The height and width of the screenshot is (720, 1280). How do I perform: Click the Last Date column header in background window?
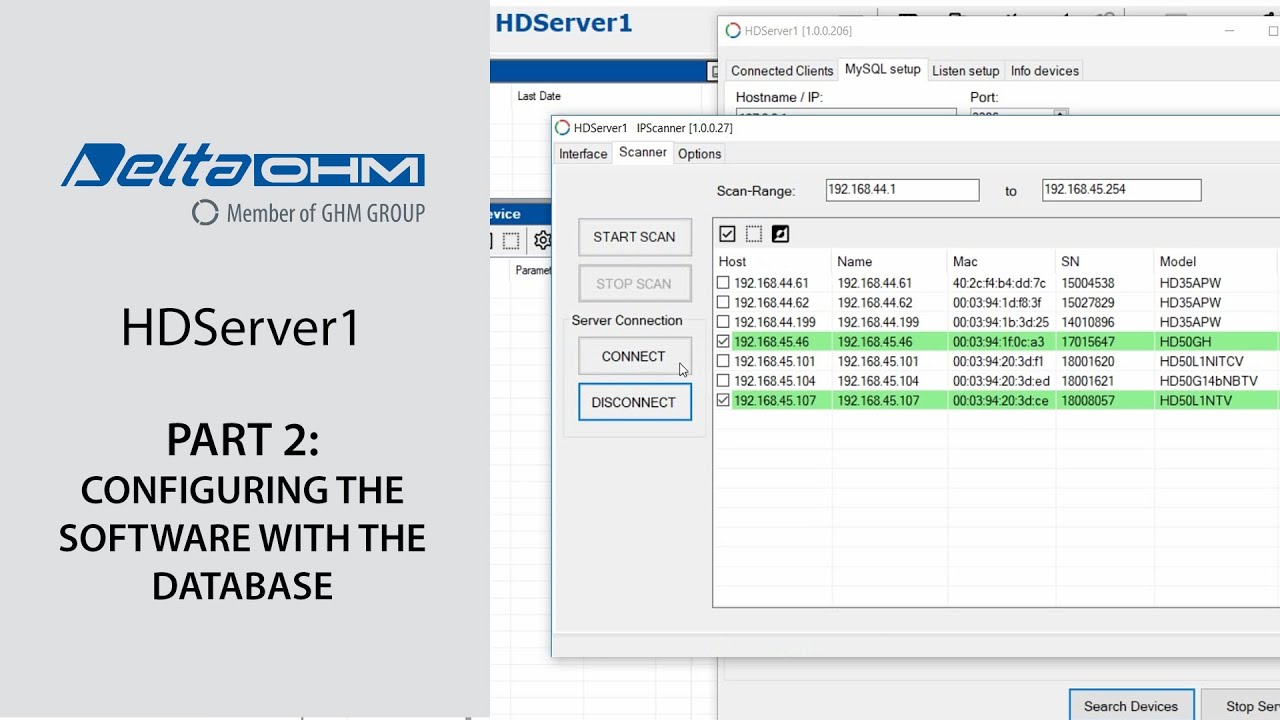point(539,96)
